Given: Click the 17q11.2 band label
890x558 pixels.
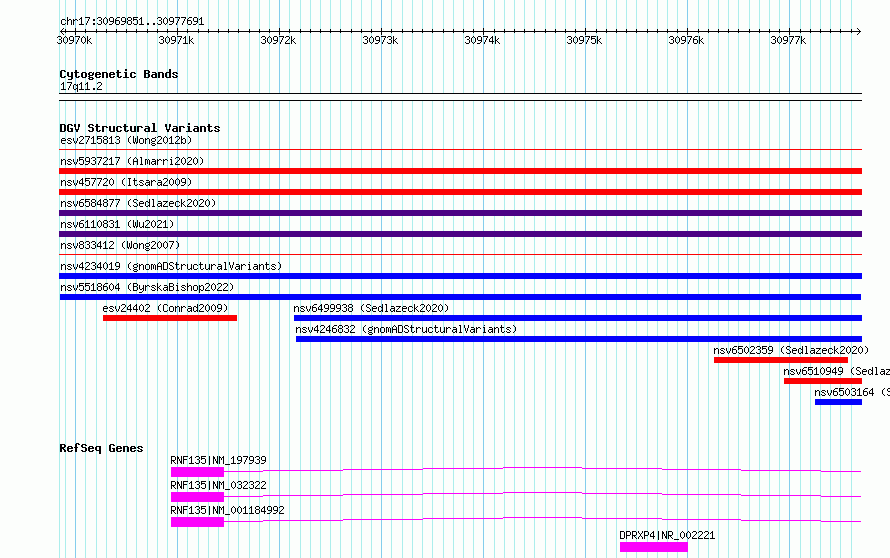Looking at the screenshot, I should pyautogui.click(x=81, y=86).
